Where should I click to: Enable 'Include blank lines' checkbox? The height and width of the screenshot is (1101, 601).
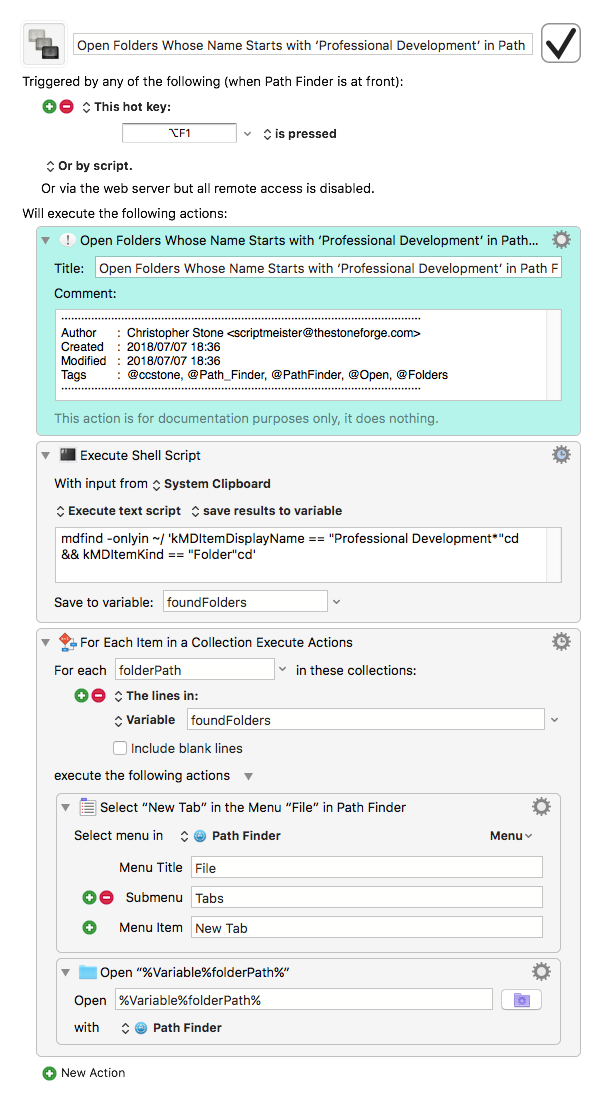click(120, 748)
